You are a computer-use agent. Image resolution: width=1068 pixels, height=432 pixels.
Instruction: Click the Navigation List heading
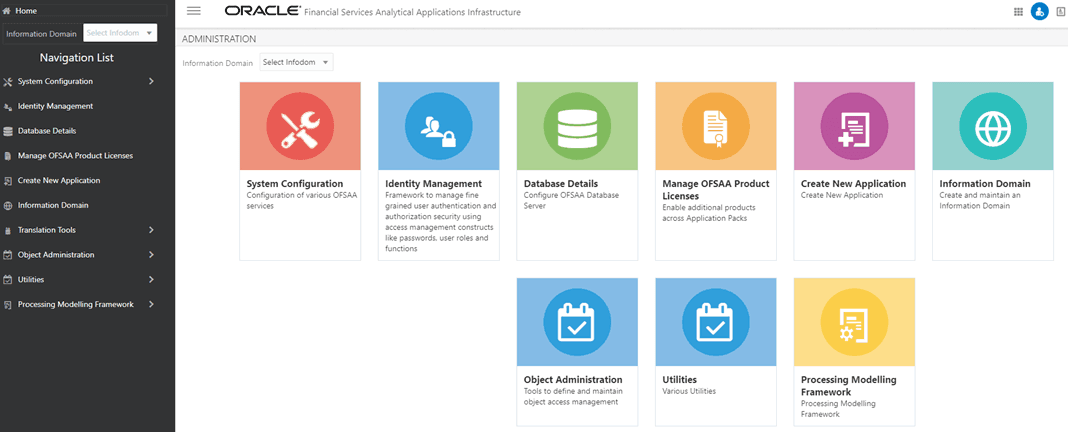pyautogui.click(x=77, y=58)
